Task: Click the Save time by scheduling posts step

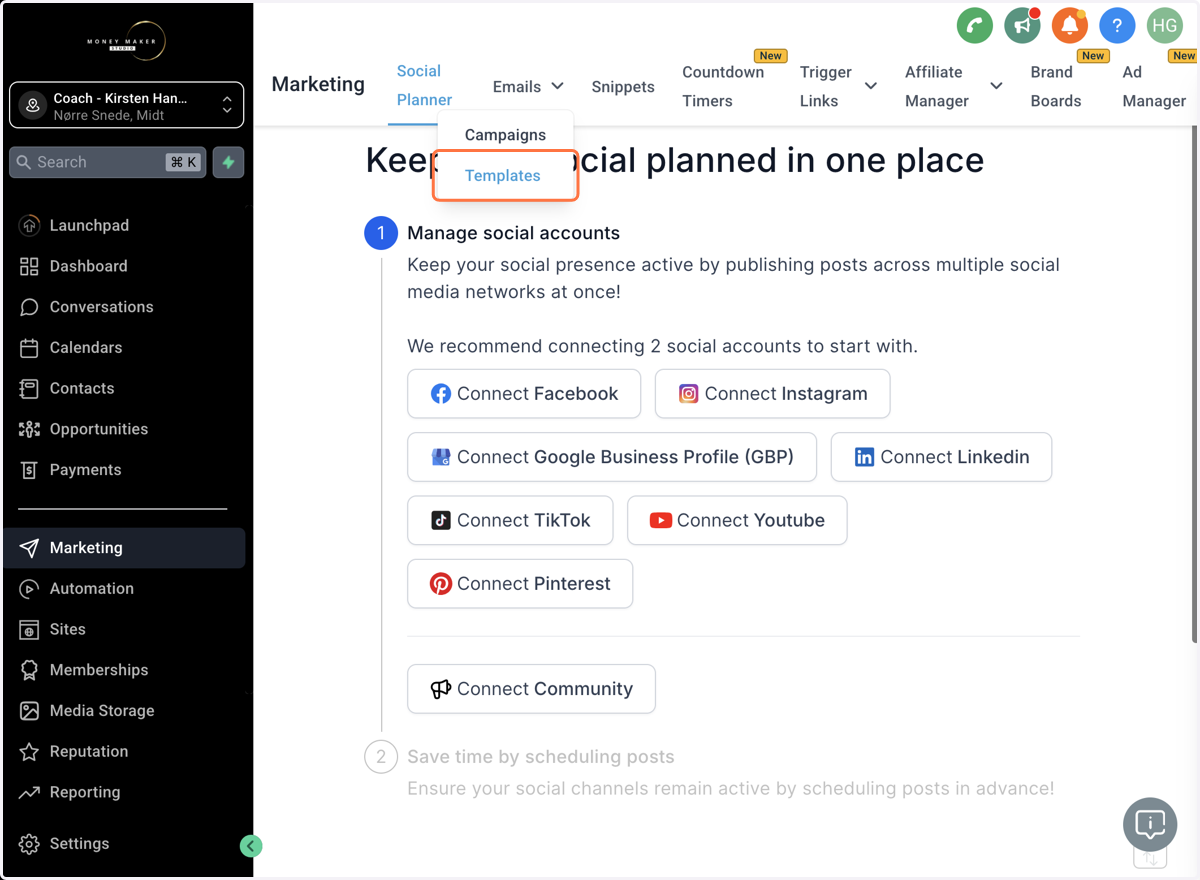Action: coord(540,757)
